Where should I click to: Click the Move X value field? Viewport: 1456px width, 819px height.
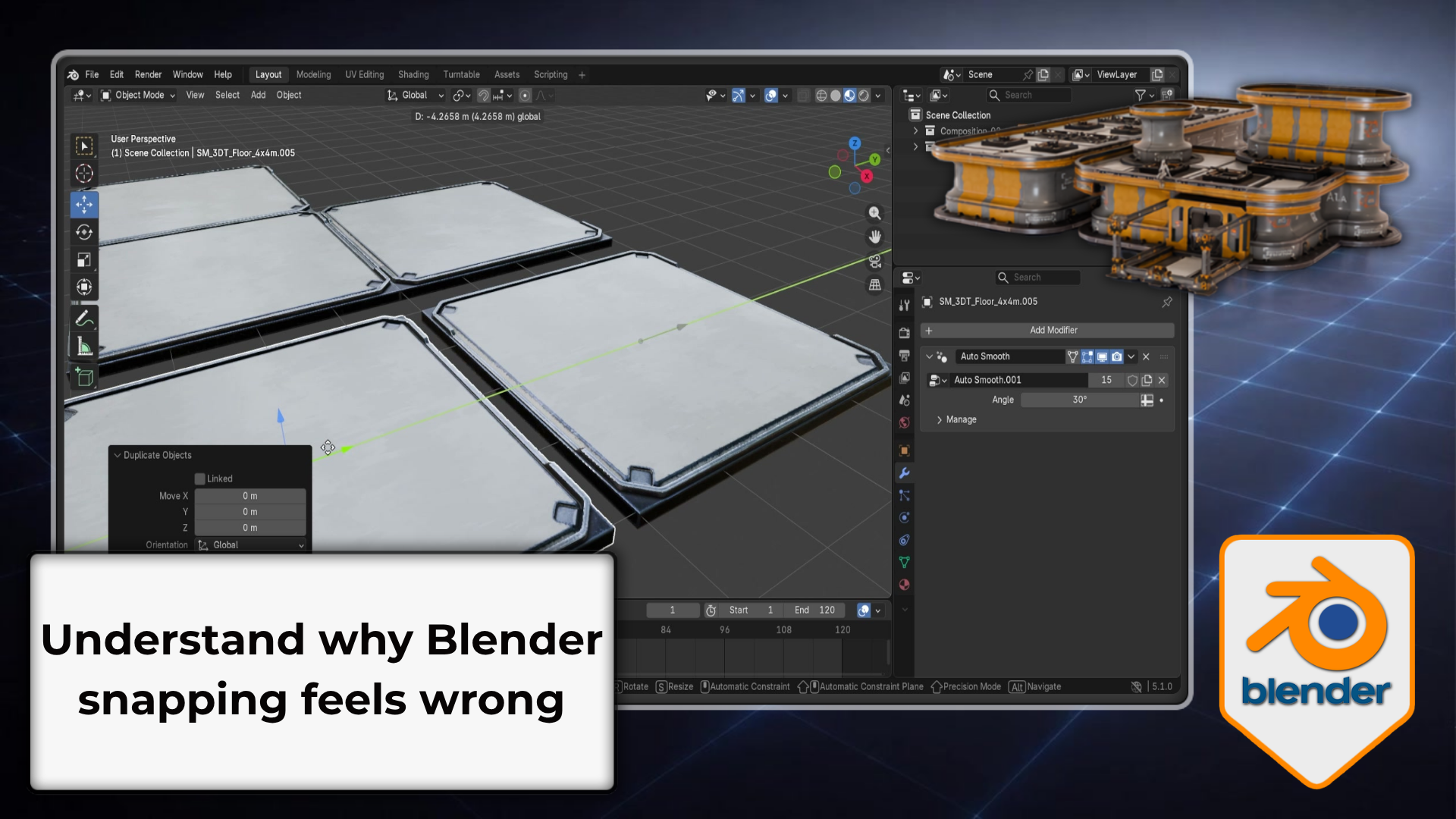250,496
